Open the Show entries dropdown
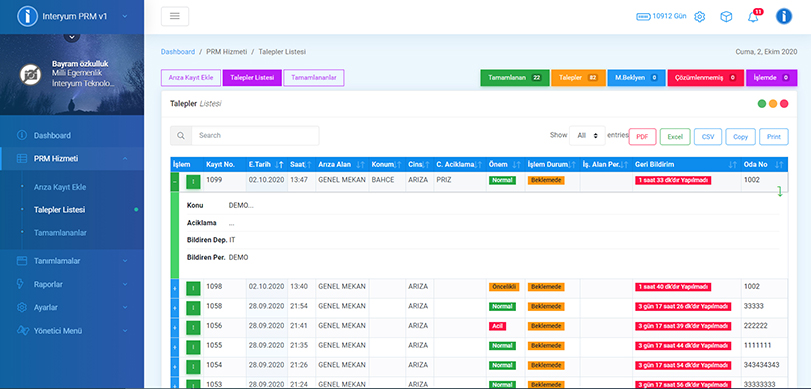The height and width of the screenshot is (389, 811). (587, 136)
